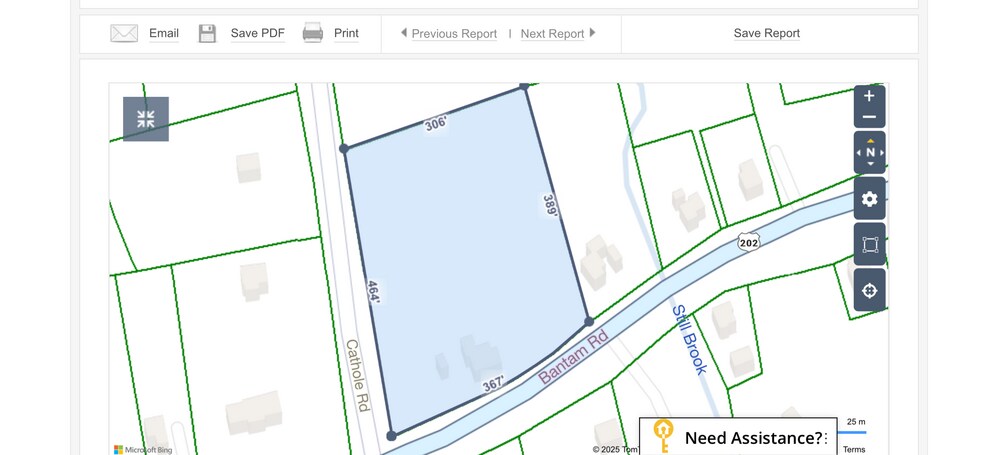This screenshot has height=455, width=984.
Task: Click the Save PDF text link
Action: (x=257, y=33)
